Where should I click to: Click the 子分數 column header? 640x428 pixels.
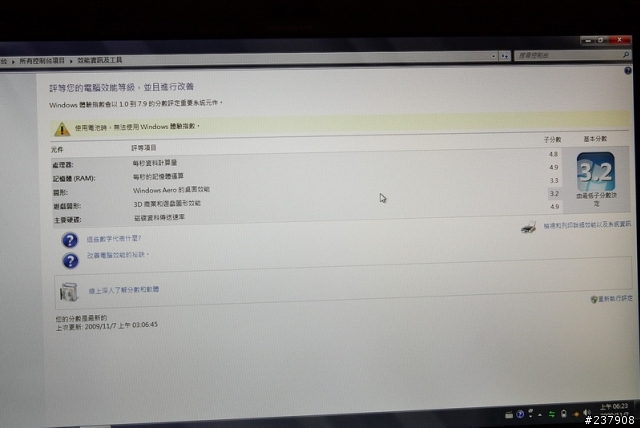pos(552,140)
